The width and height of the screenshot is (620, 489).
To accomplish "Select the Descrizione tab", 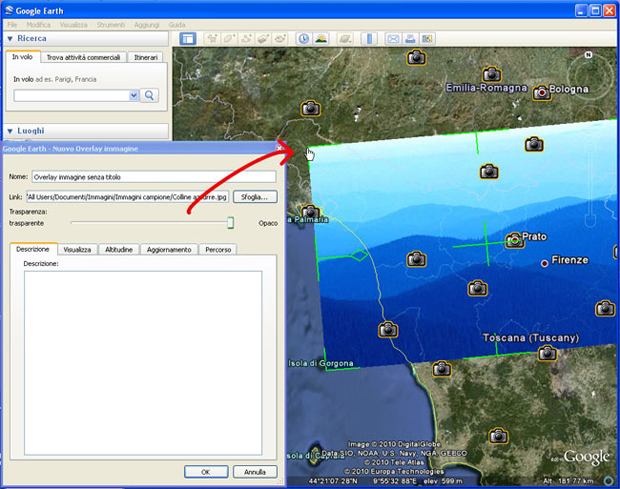I will (x=33, y=249).
